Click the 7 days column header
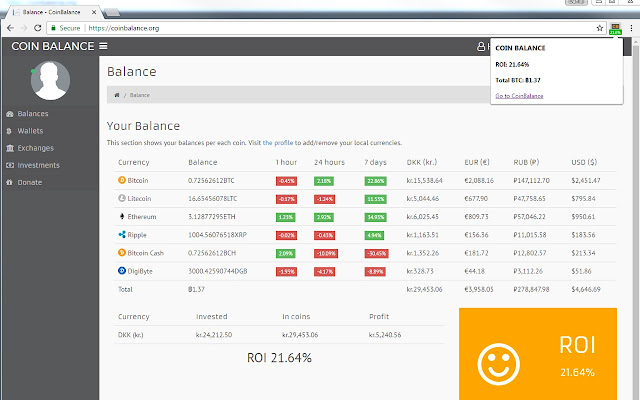Image resolution: width=640 pixels, height=400 pixels. (x=376, y=162)
